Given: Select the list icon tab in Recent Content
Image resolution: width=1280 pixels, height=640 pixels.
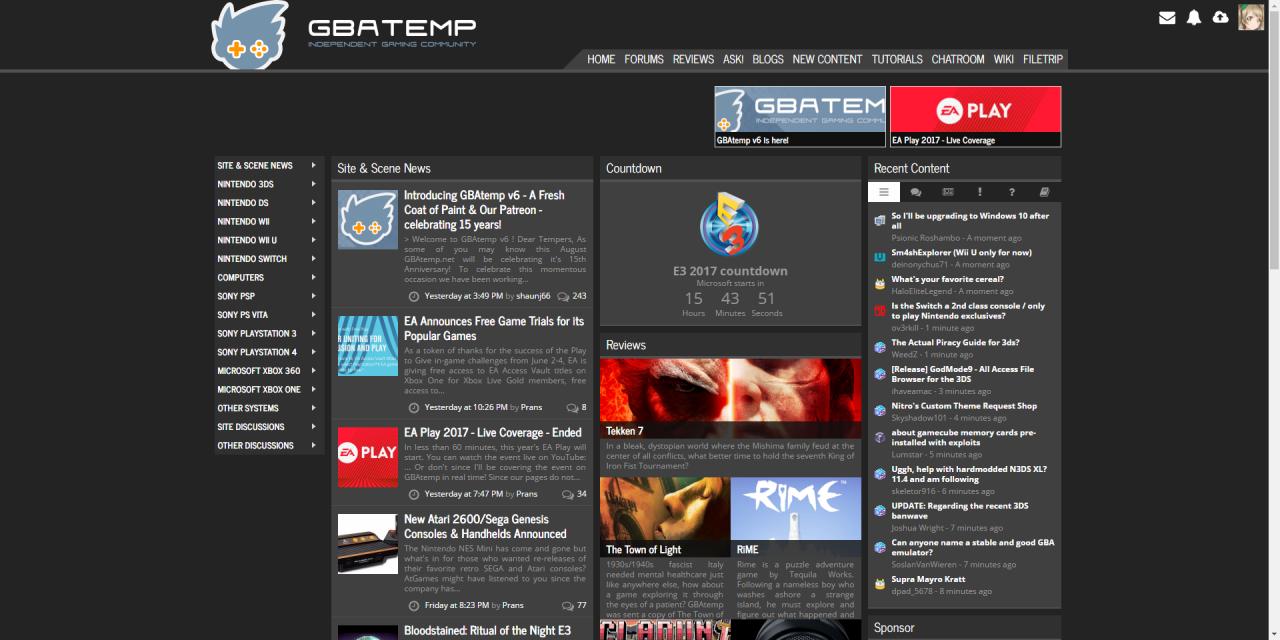Looking at the screenshot, I should [883, 191].
